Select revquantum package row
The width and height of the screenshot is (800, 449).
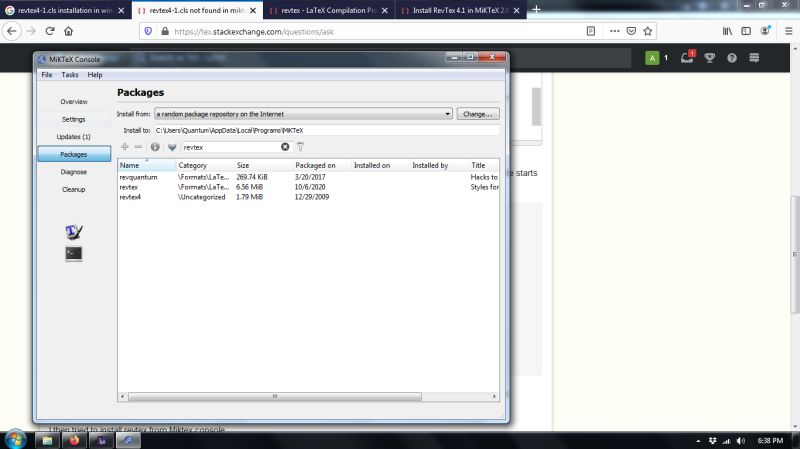[x=308, y=177]
